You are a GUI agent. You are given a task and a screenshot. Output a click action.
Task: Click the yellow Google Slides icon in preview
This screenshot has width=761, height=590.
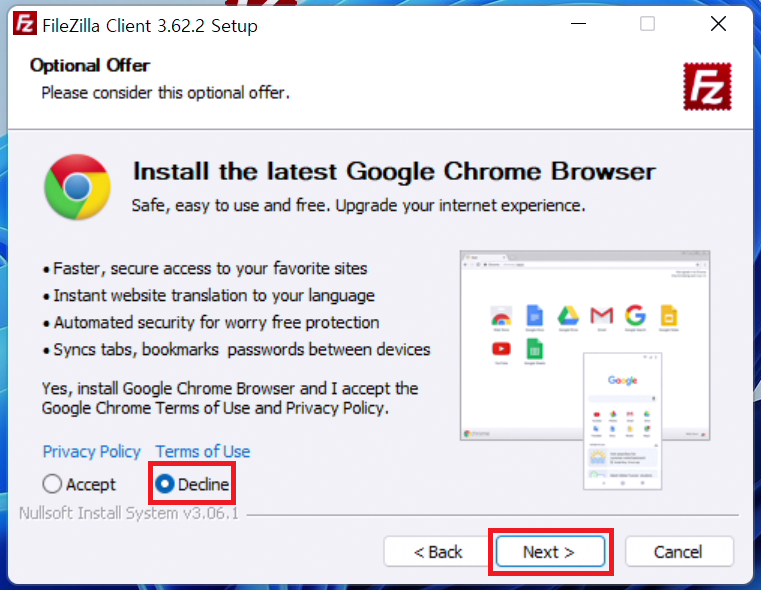tap(668, 315)
